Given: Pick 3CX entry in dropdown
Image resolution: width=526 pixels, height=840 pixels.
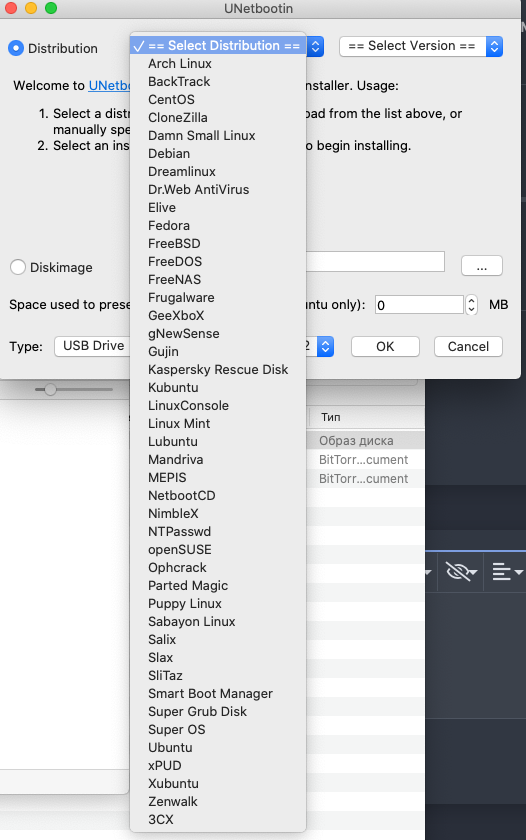Looking at the screenshot, I should pyautogui.click(x=218, y=820).
